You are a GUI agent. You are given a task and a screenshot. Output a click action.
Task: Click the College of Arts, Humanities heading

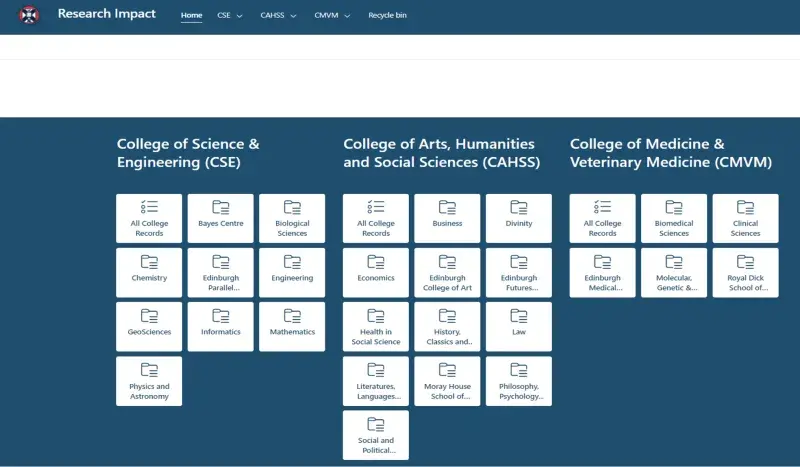[442, 153]
